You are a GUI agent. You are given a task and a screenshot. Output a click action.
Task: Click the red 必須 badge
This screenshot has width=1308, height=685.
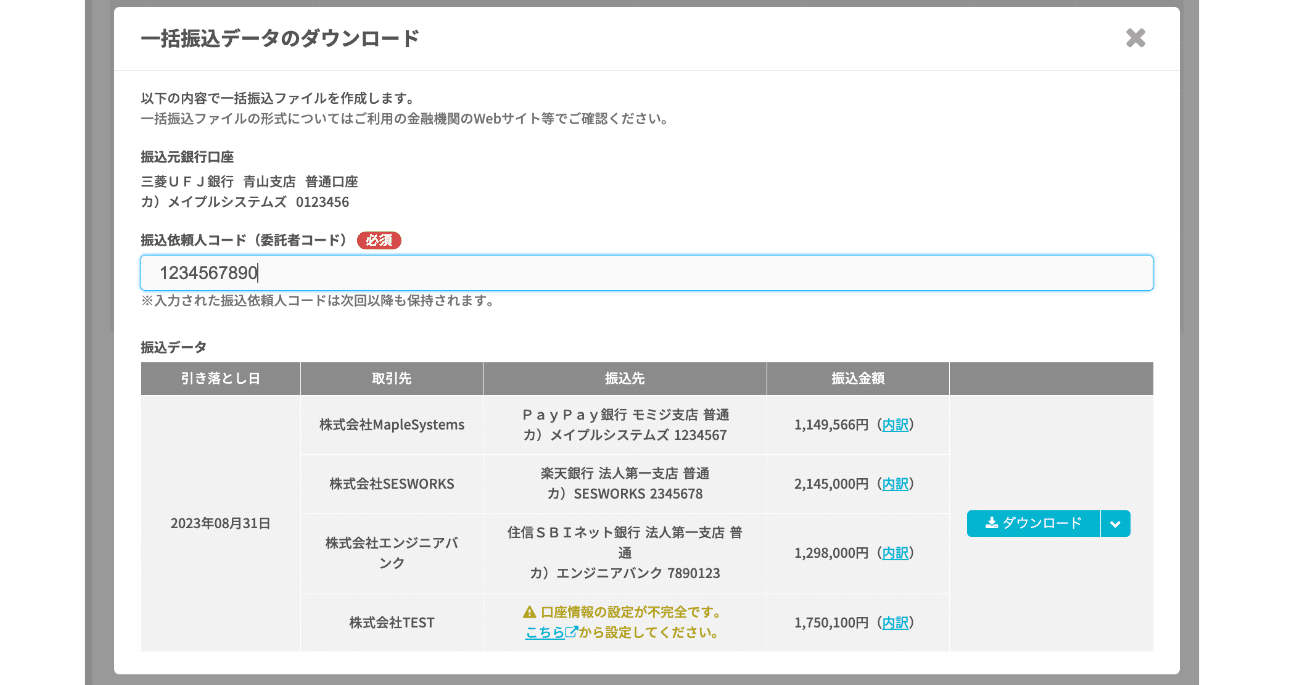click(x=379, y=240)
